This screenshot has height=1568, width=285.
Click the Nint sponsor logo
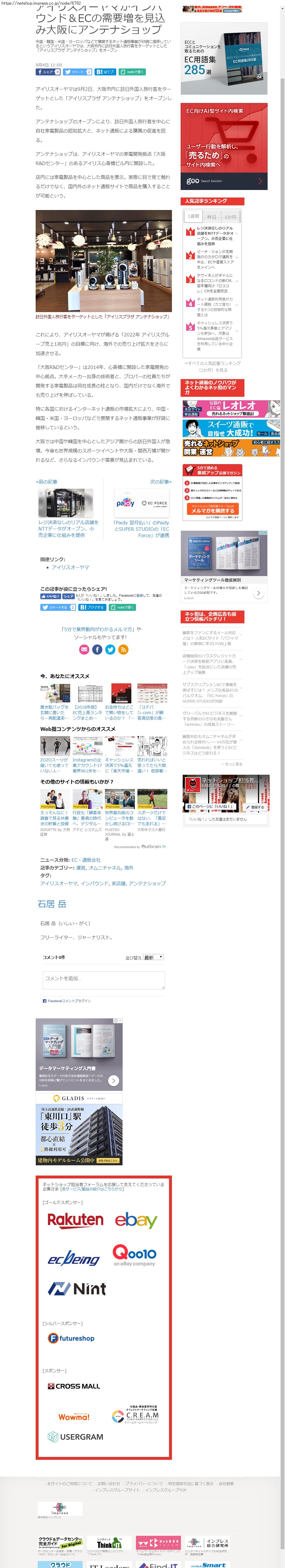click(77, 1288)
